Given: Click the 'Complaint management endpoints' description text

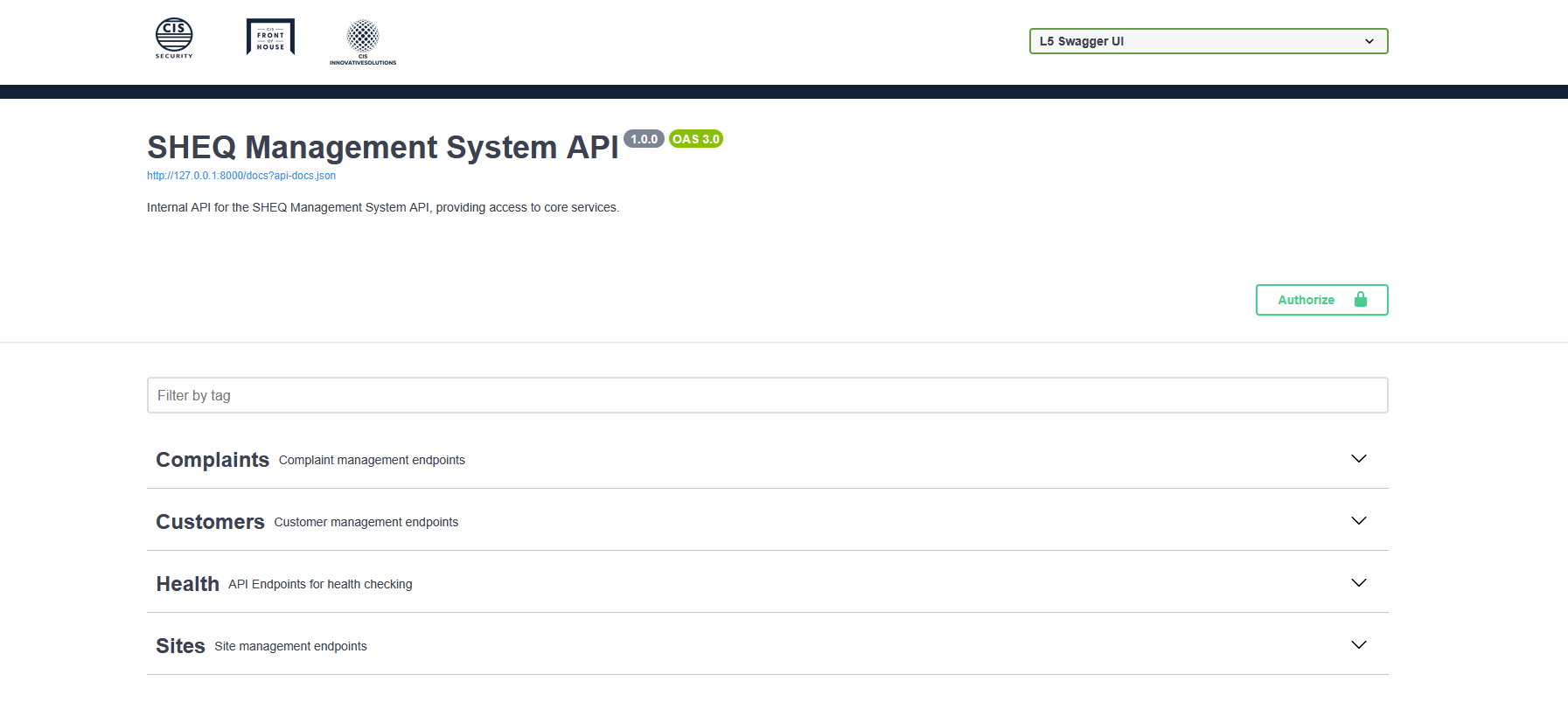Looking at the screenshot, I should point(372,461).
